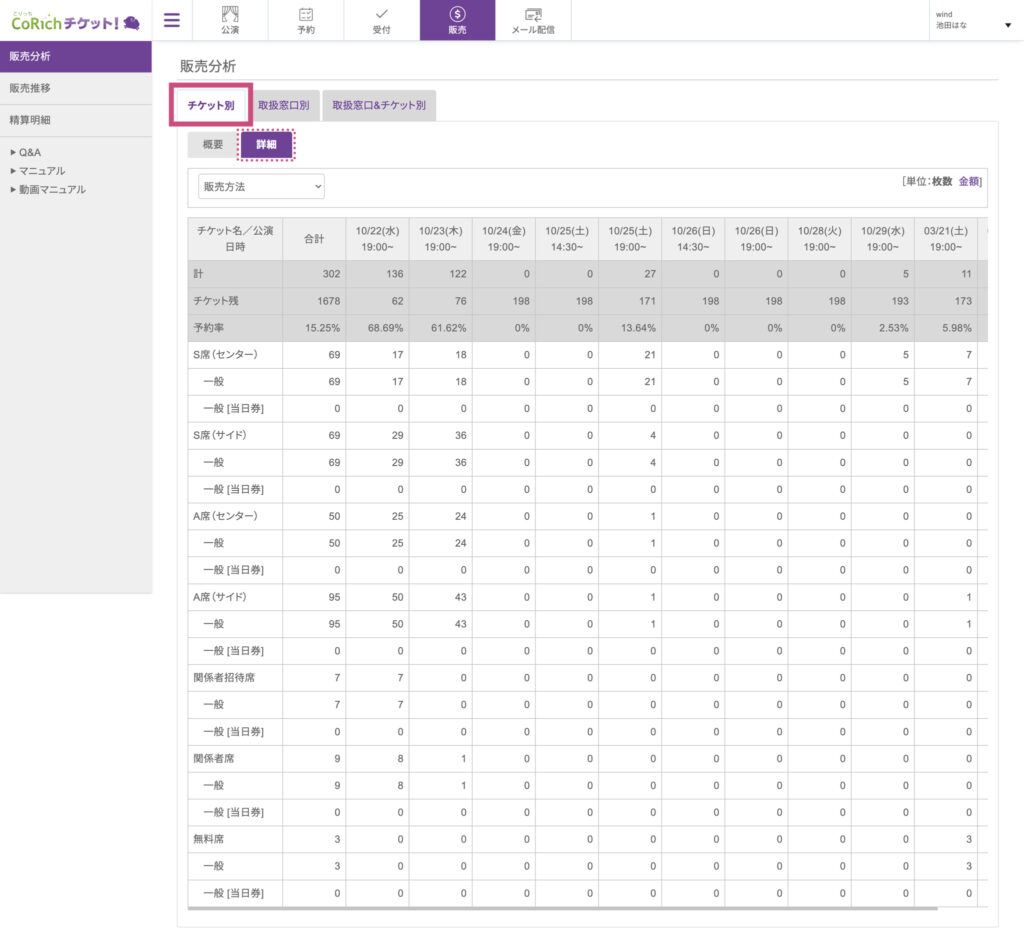Toggle the hamburger sidebar menu
Viewport: 1024px width, 944px height.
172,20
